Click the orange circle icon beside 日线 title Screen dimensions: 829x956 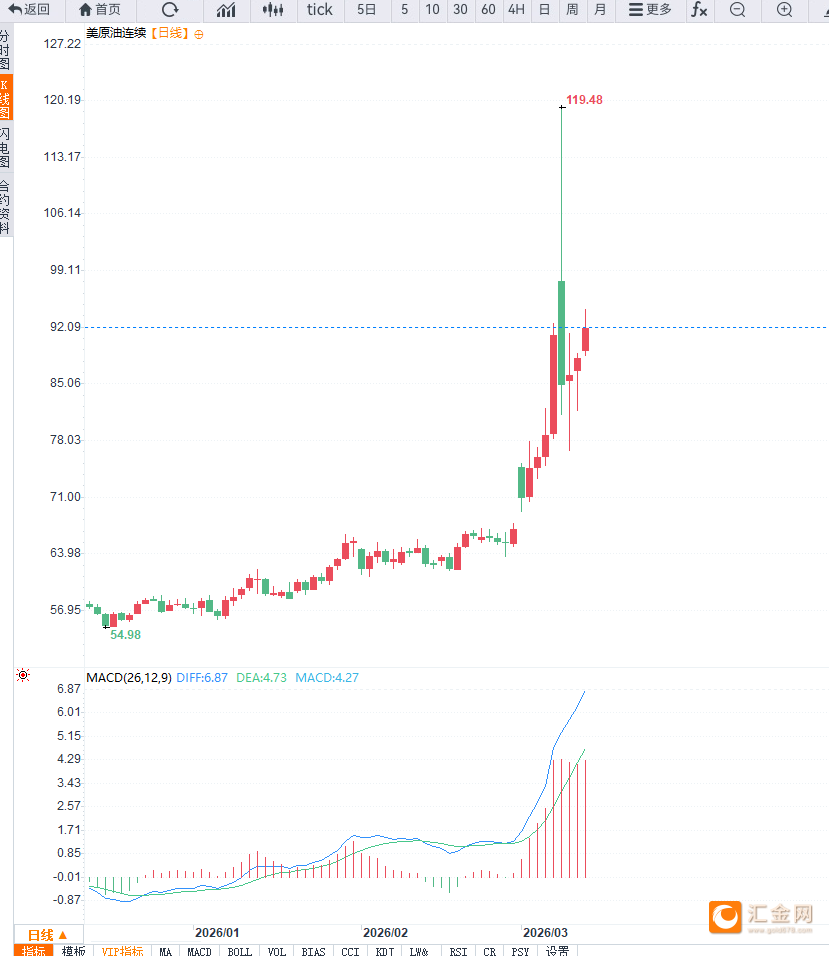tap(199, 35)
